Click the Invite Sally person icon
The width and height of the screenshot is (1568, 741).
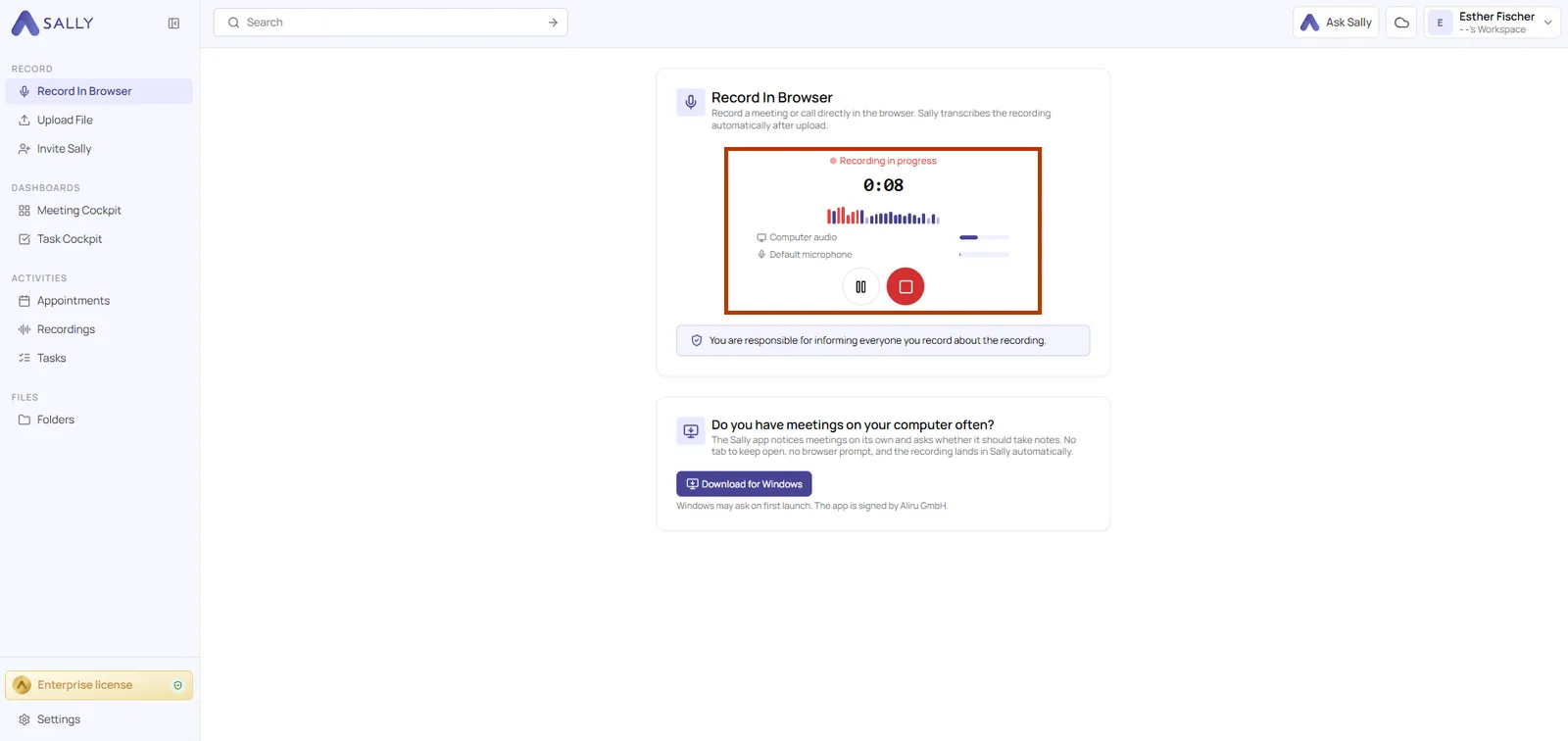24,149
